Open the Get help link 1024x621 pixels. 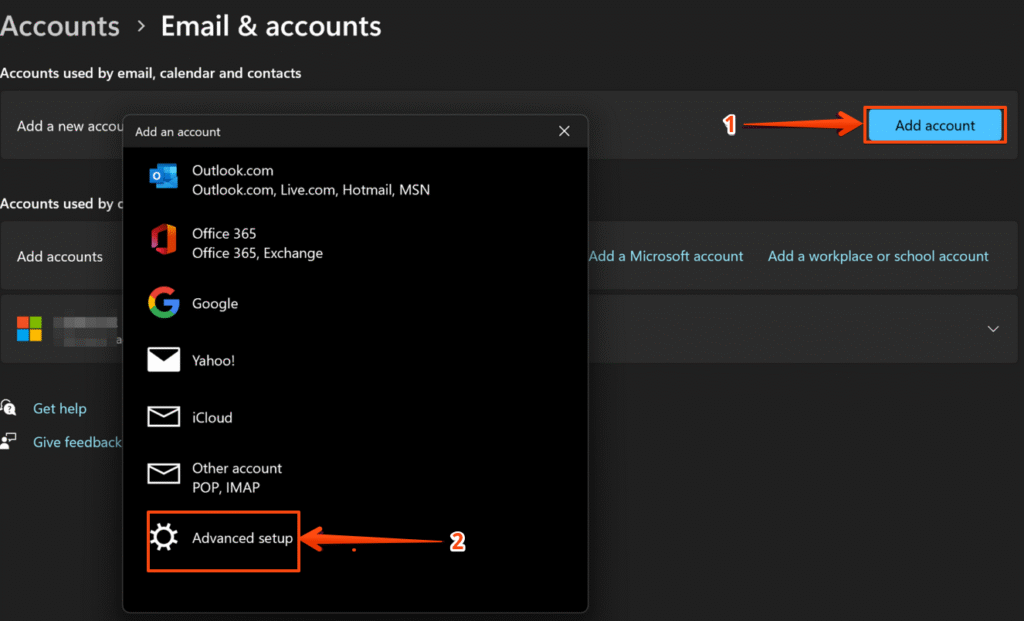coord(59,408)
